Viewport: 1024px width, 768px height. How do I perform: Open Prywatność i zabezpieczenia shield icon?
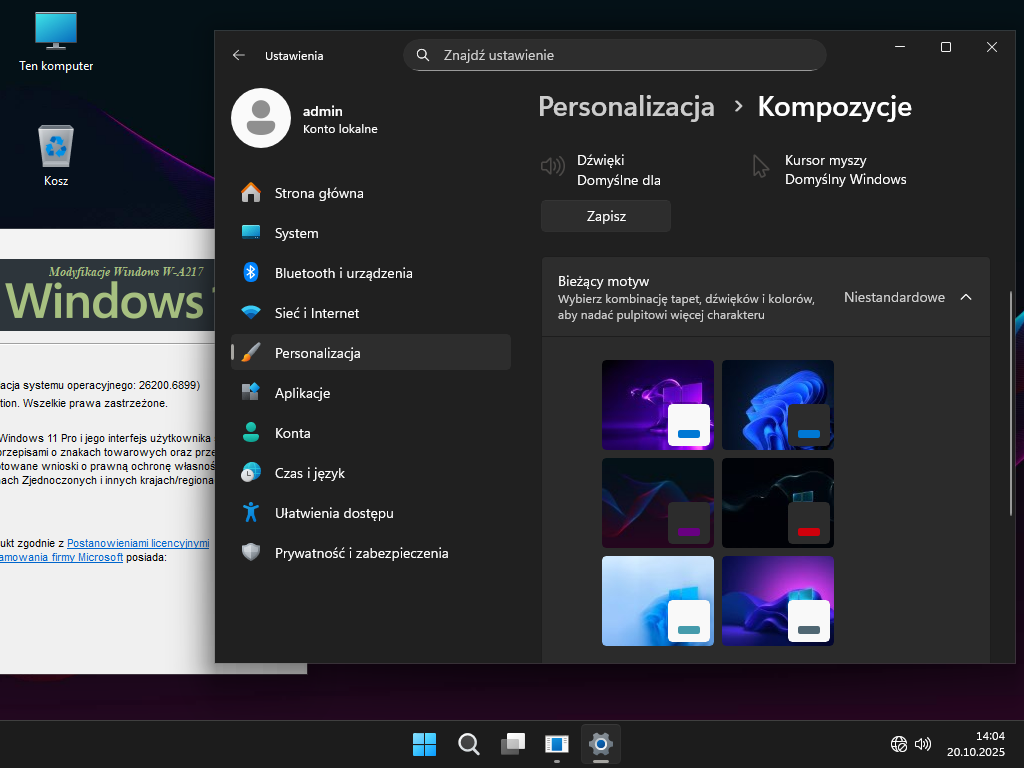pos(251,553)
